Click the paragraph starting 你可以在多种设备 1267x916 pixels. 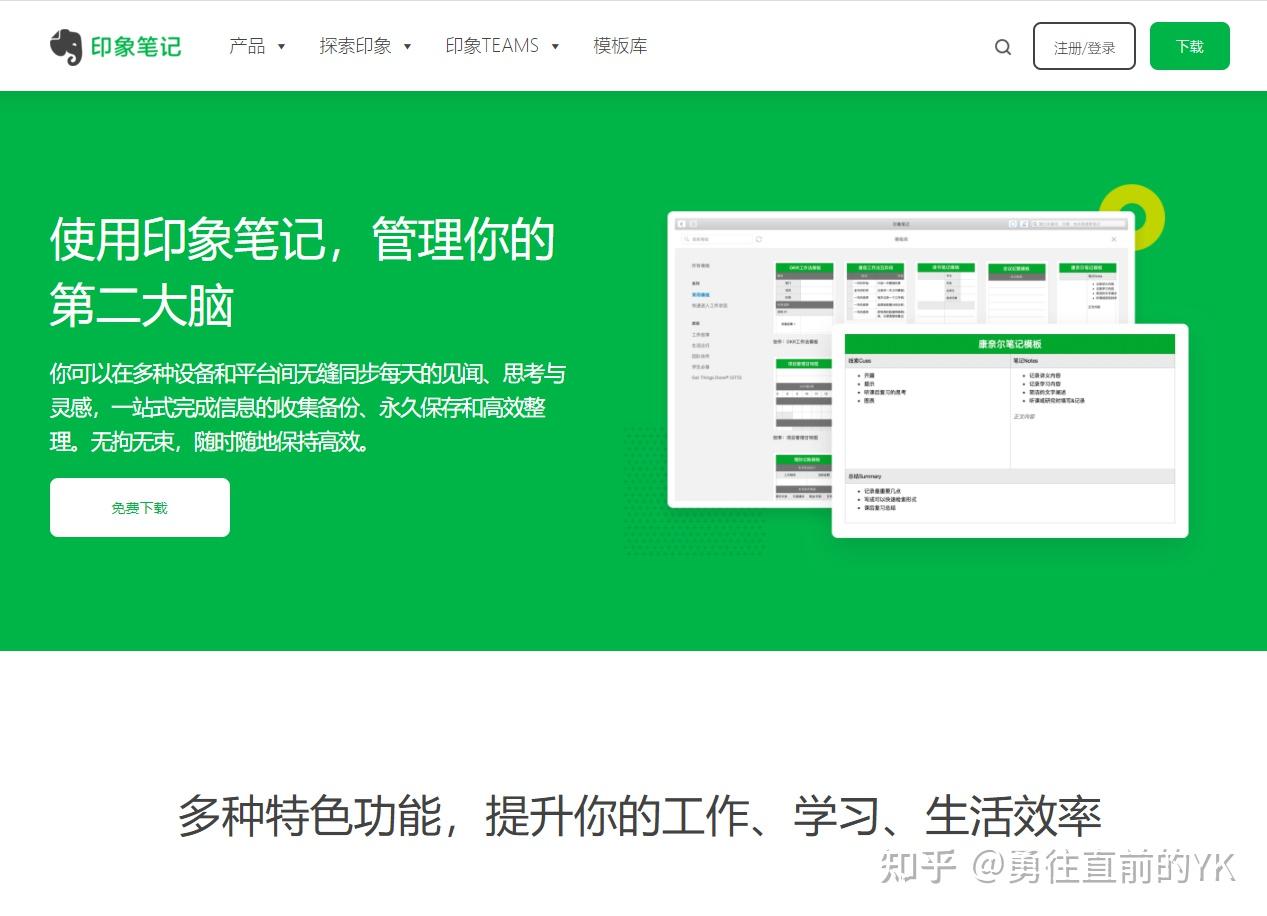(308, 407)
